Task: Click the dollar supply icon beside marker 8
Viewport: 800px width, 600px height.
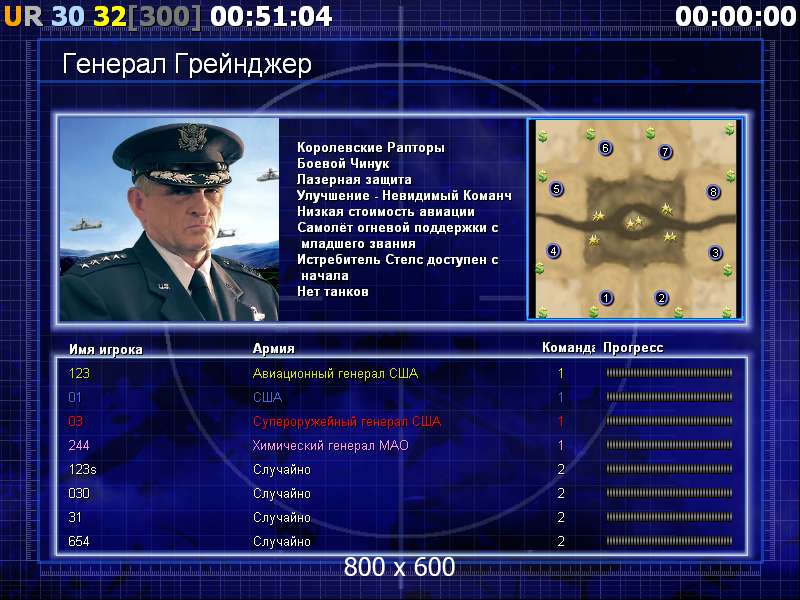Action: coord(731,177)
